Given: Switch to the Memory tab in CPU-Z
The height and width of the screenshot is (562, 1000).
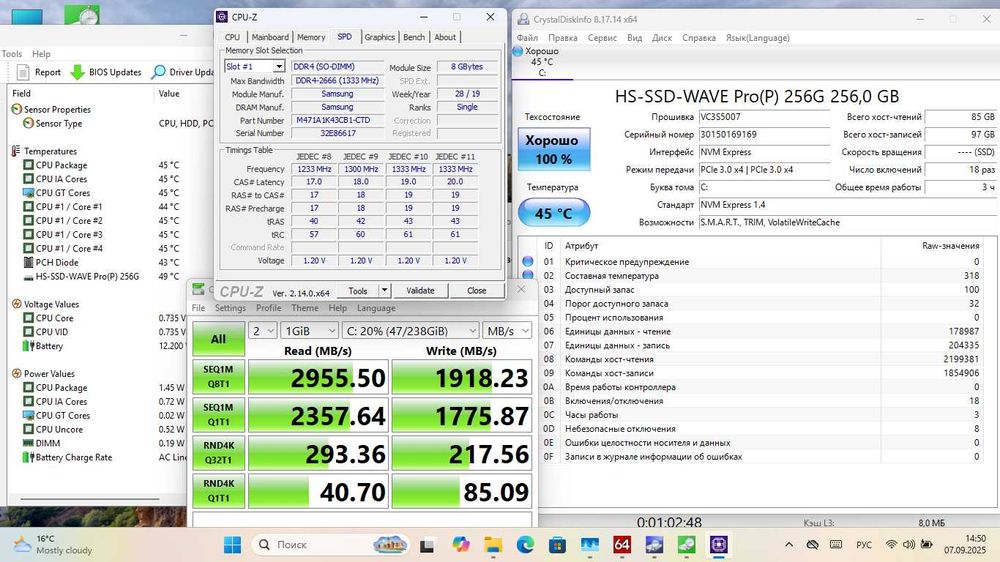Looking at the screenshot, I should 311,37.
